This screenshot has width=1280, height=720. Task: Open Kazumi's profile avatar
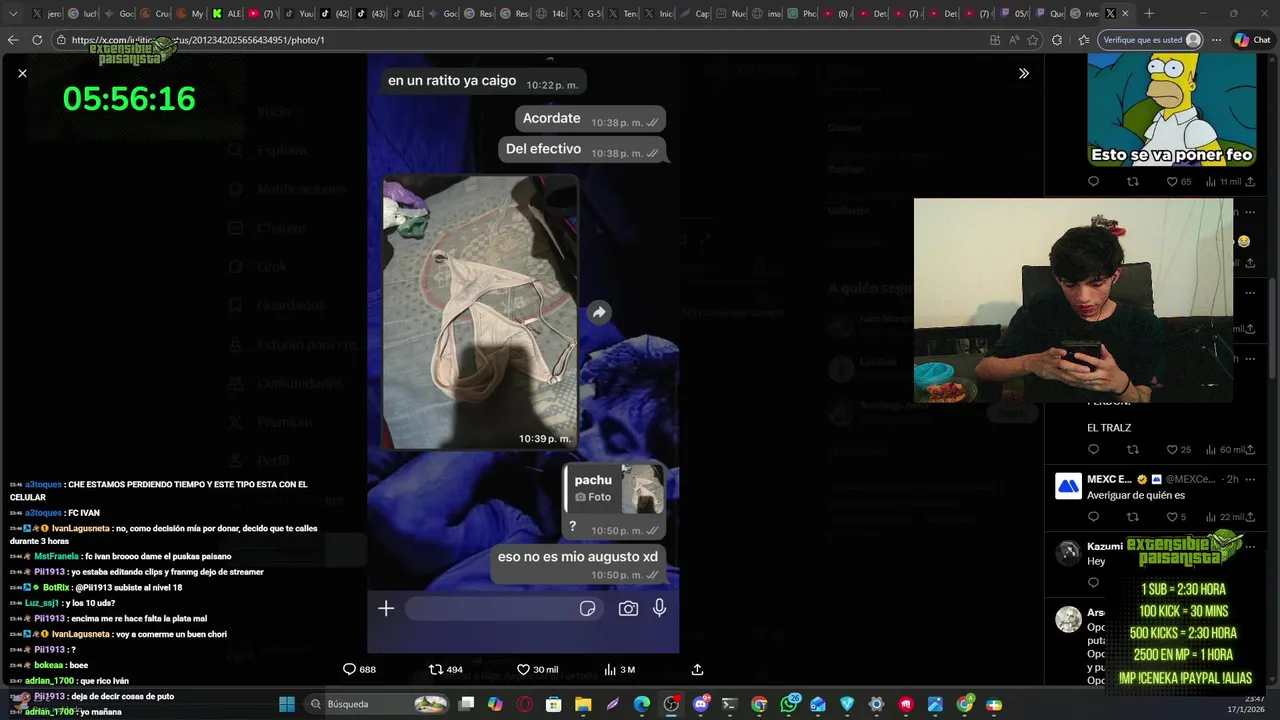(x=1069, y=551)
